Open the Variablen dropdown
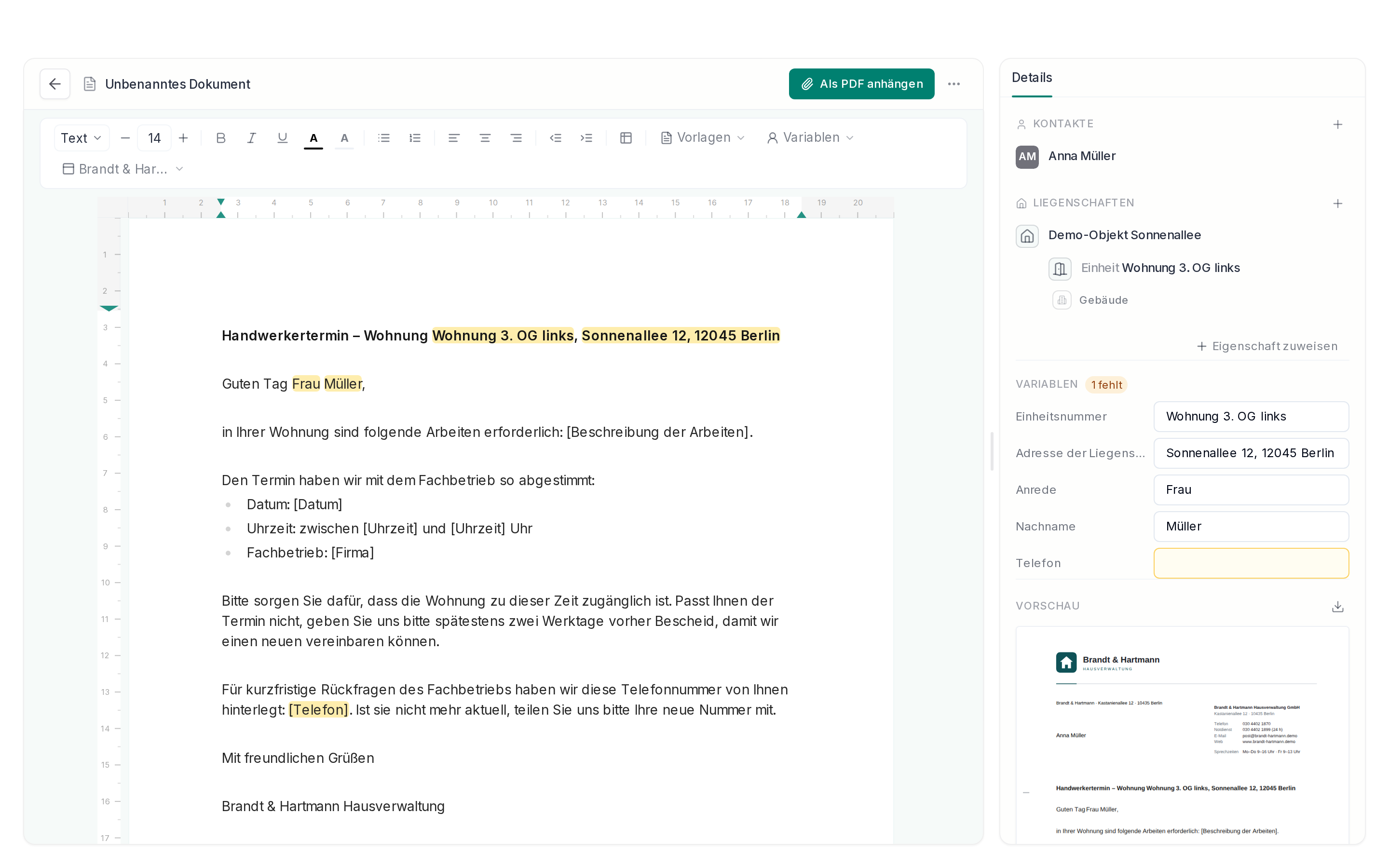This screenshot has width=1389, height=868. coord(810,138)
